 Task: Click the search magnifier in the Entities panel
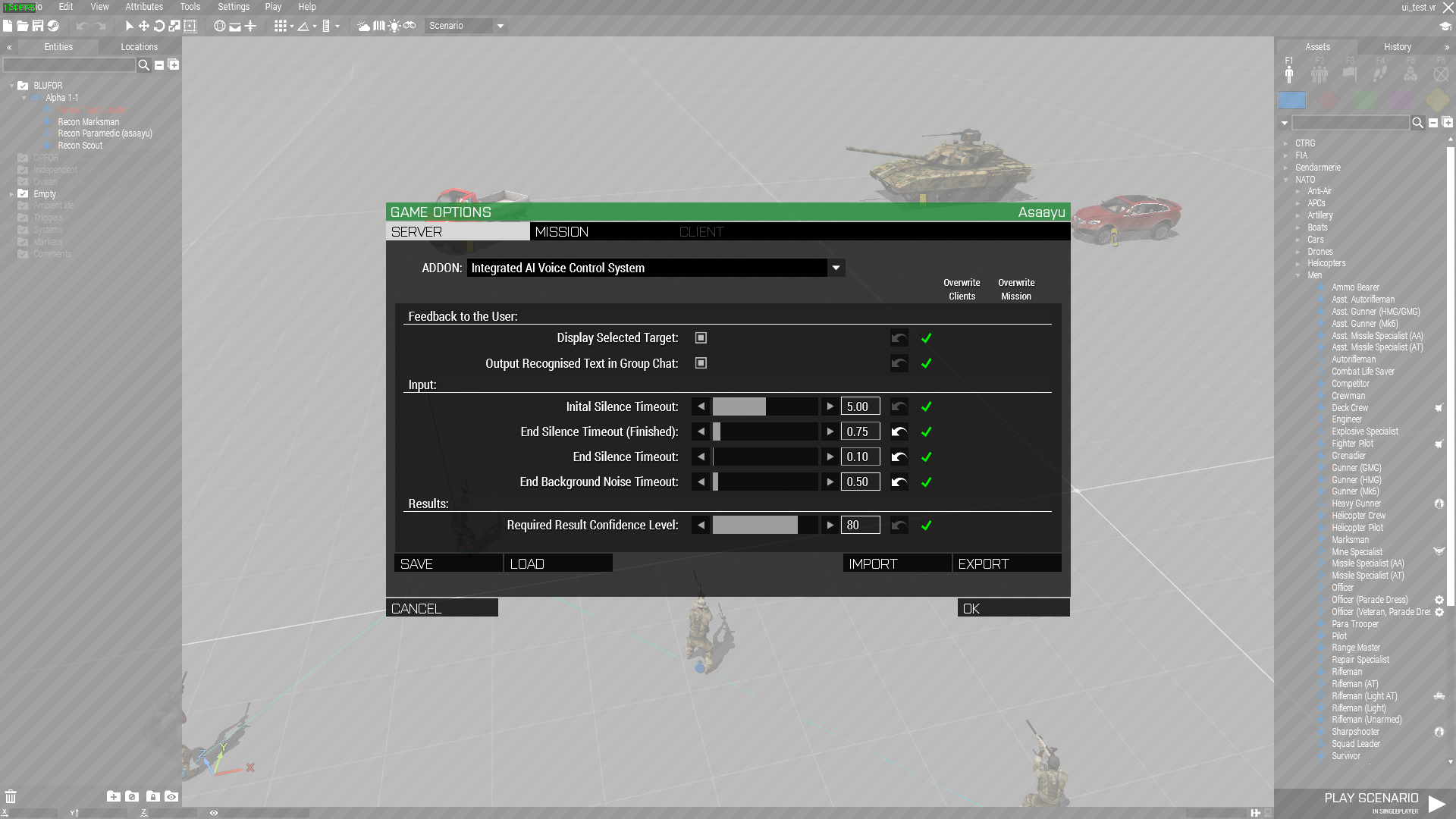(143, 65)
